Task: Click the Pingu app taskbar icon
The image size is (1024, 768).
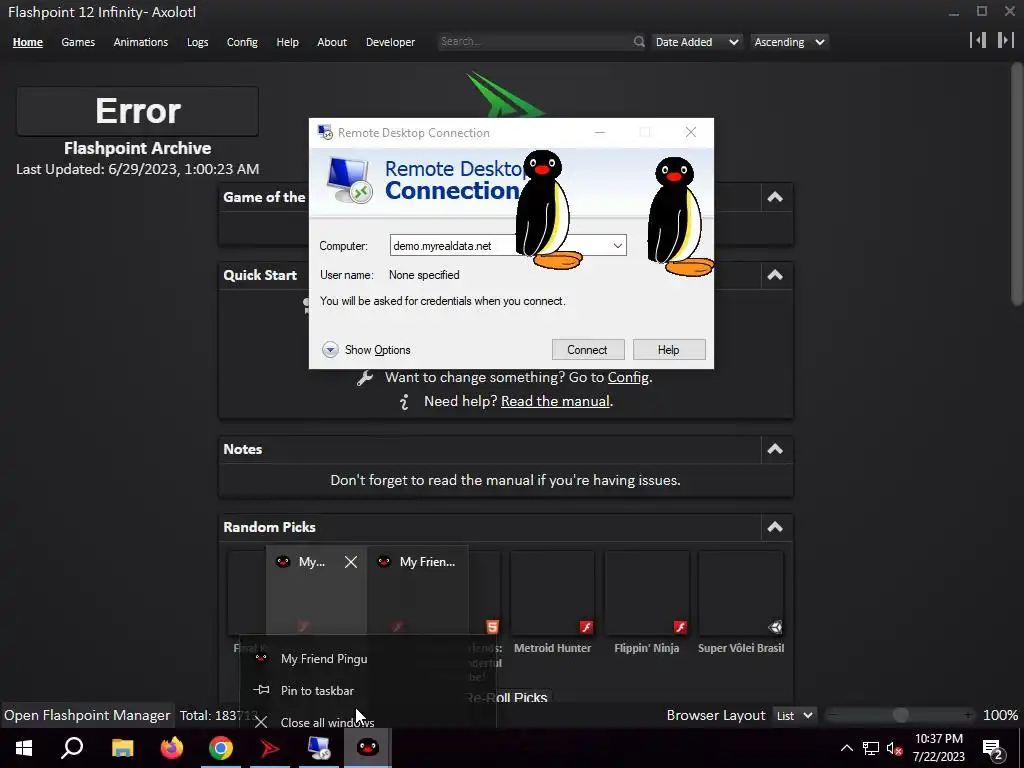Action: point(368,748)
